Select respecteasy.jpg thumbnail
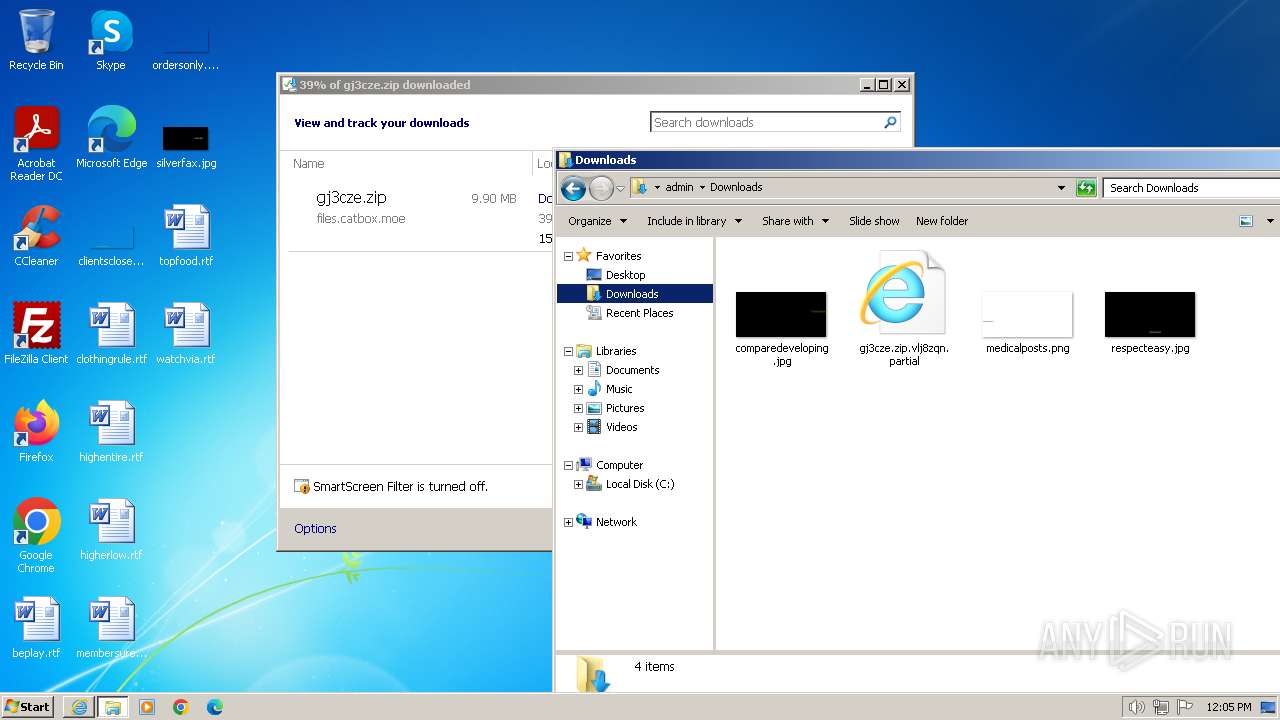Screen dimensions: 1280x720 pyautogui.click(x=1150, y=323)
